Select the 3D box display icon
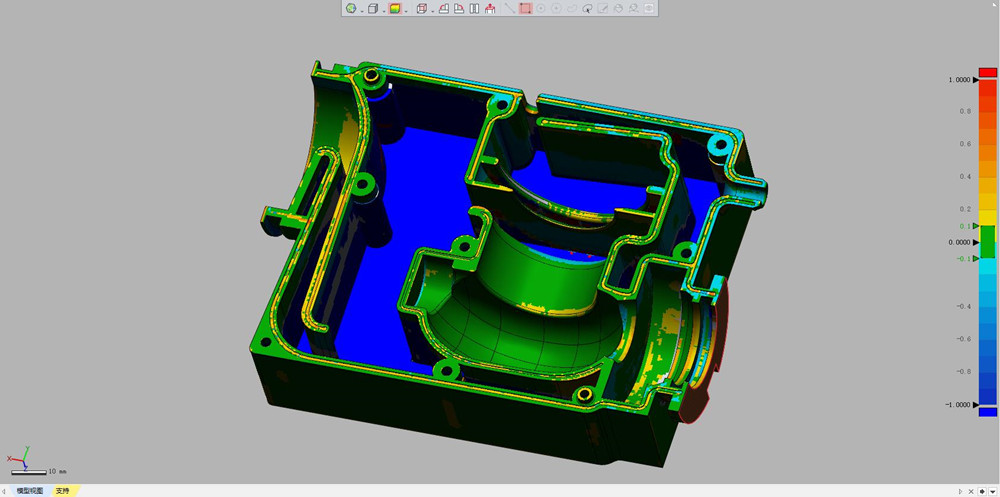The width and height of the screenshot is (1000, 497). pos(372,9)
